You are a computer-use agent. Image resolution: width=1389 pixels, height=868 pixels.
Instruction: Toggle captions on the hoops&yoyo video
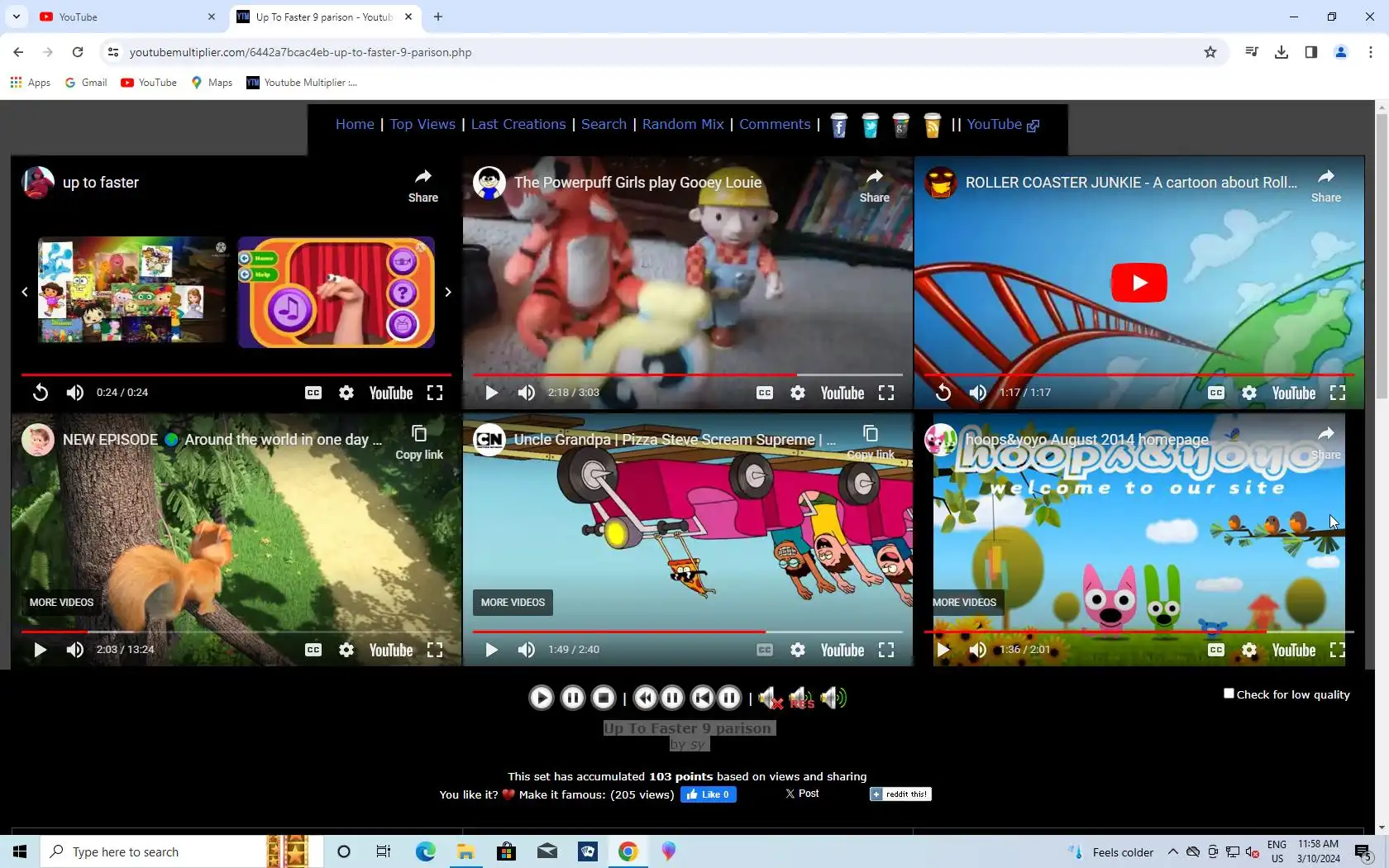click(1216, 650)
